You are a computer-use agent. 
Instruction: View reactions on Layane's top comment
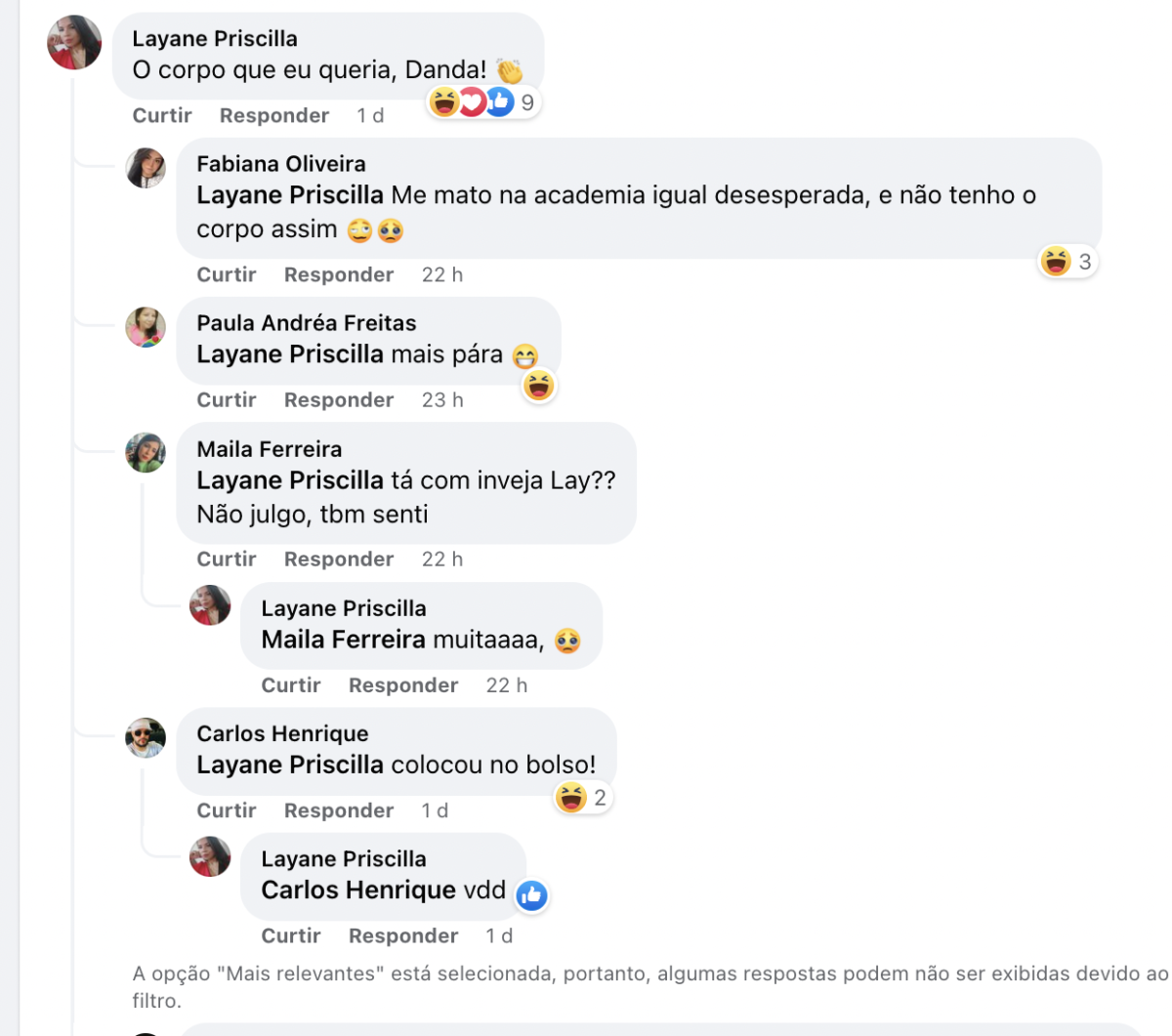[484, 102]
